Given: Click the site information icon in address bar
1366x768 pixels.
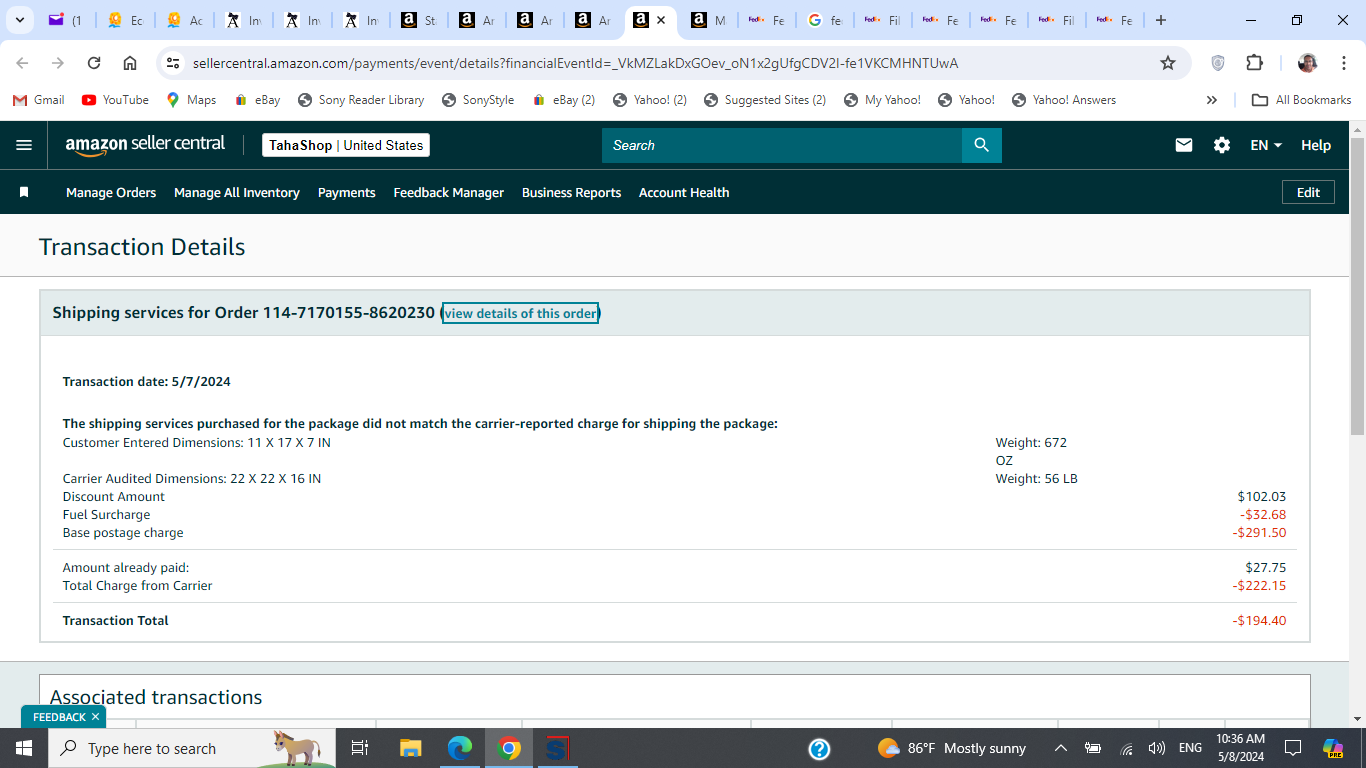Looking at the screenshot, I should pos(174,63).
